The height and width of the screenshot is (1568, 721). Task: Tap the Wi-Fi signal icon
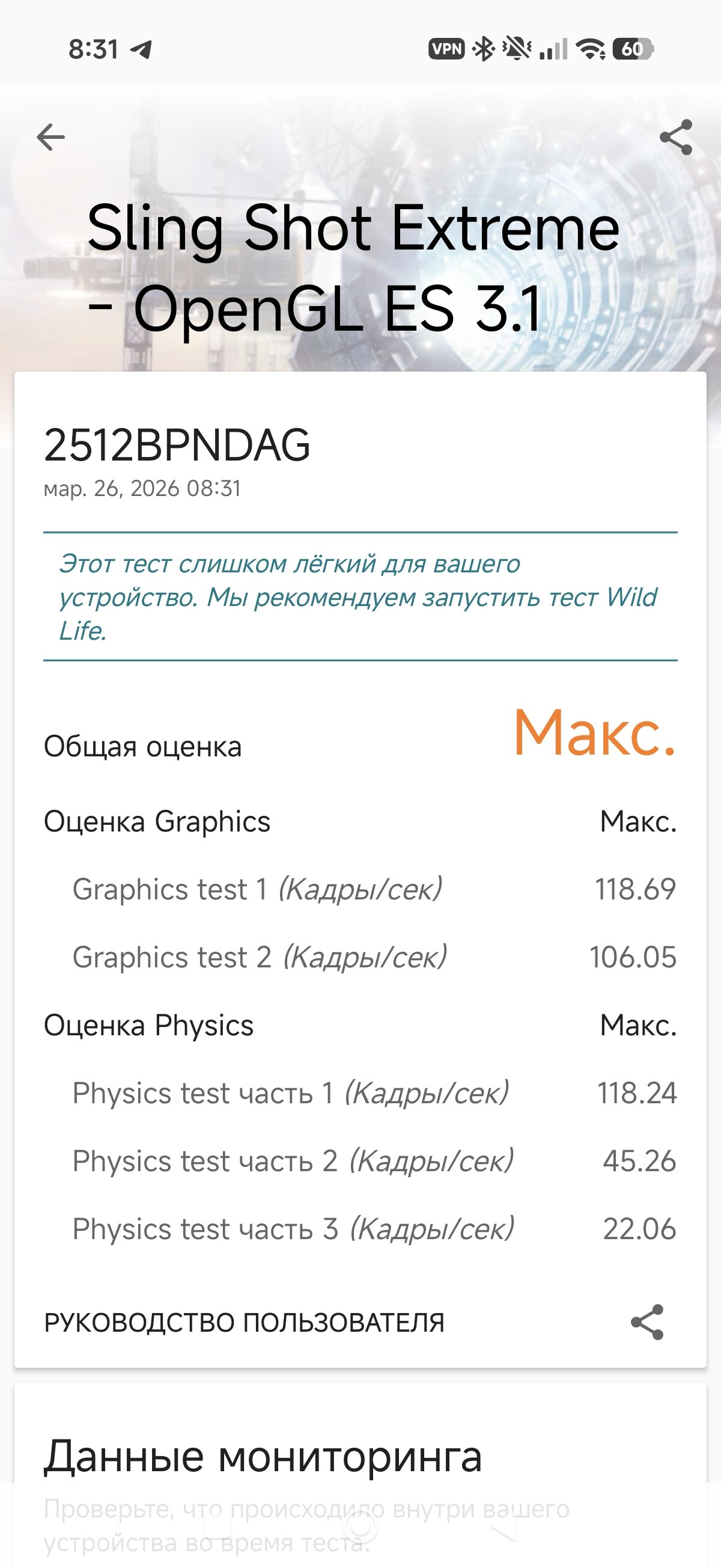tap(591, 49)
